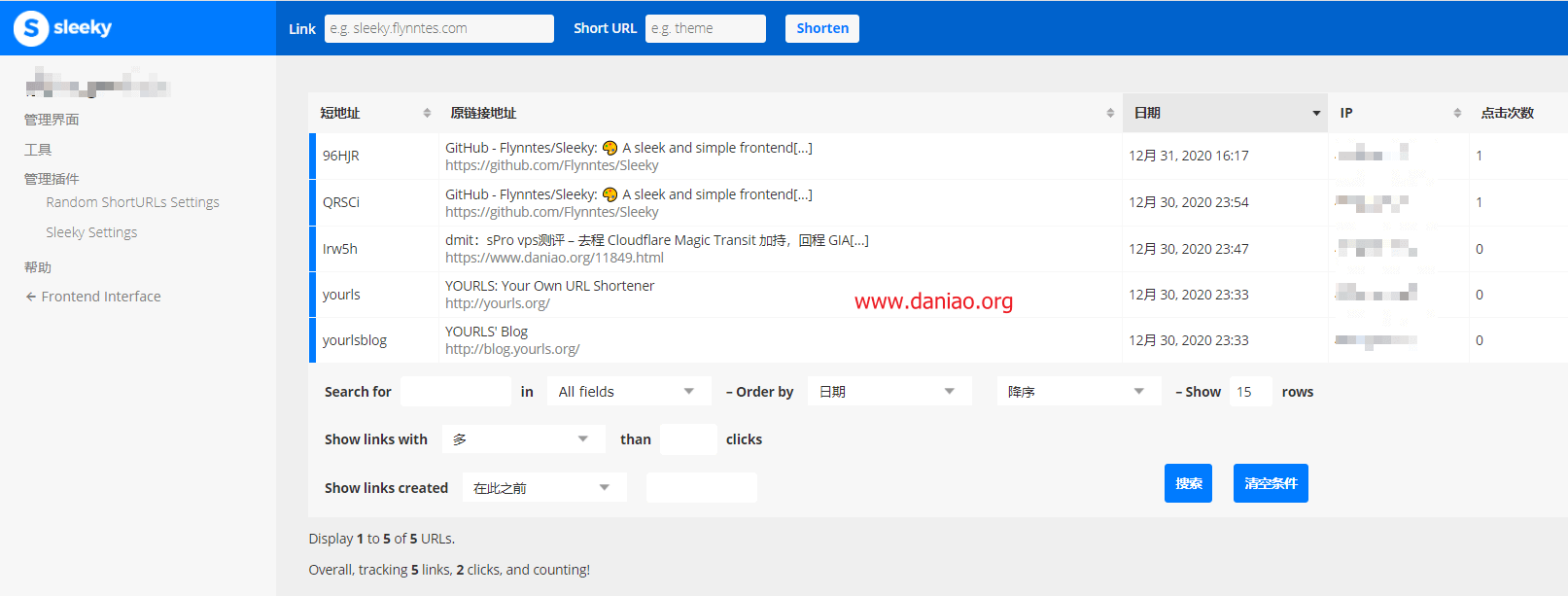This screenshot has width=1568, height=596.
Task: Sort by IP column arrows
Action: (1457, 113)
